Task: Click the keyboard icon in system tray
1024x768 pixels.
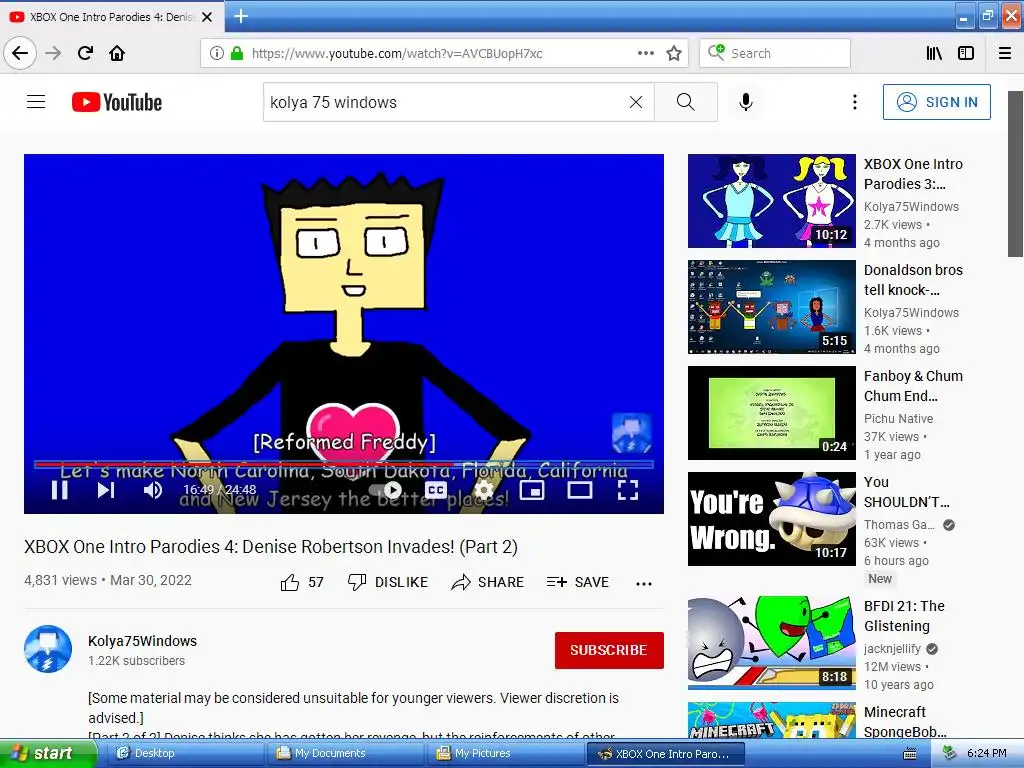Action: click(x=909, y=754)
